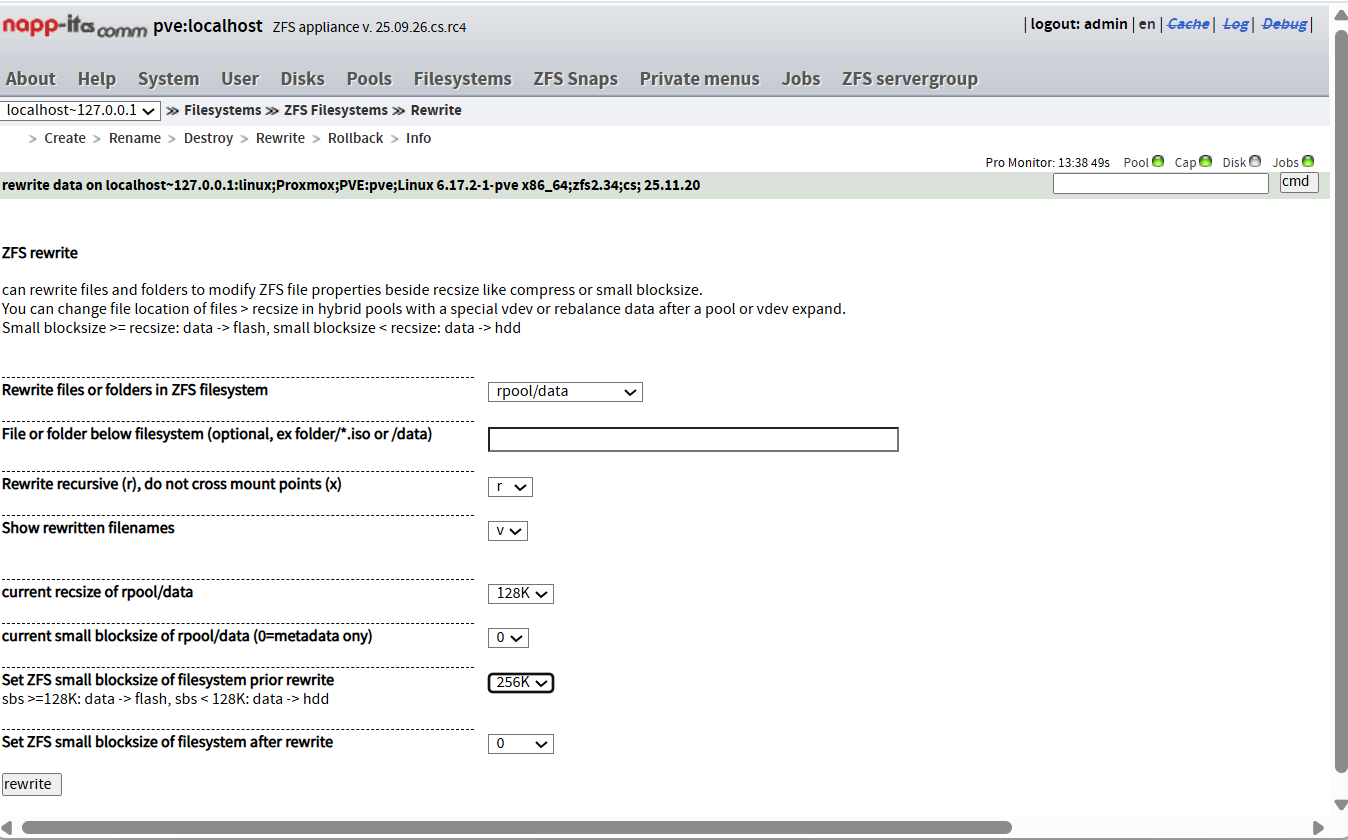This screenshot has width=1348, height=840.
Task: Click the en language link
Action: (x=1147, y=24)
